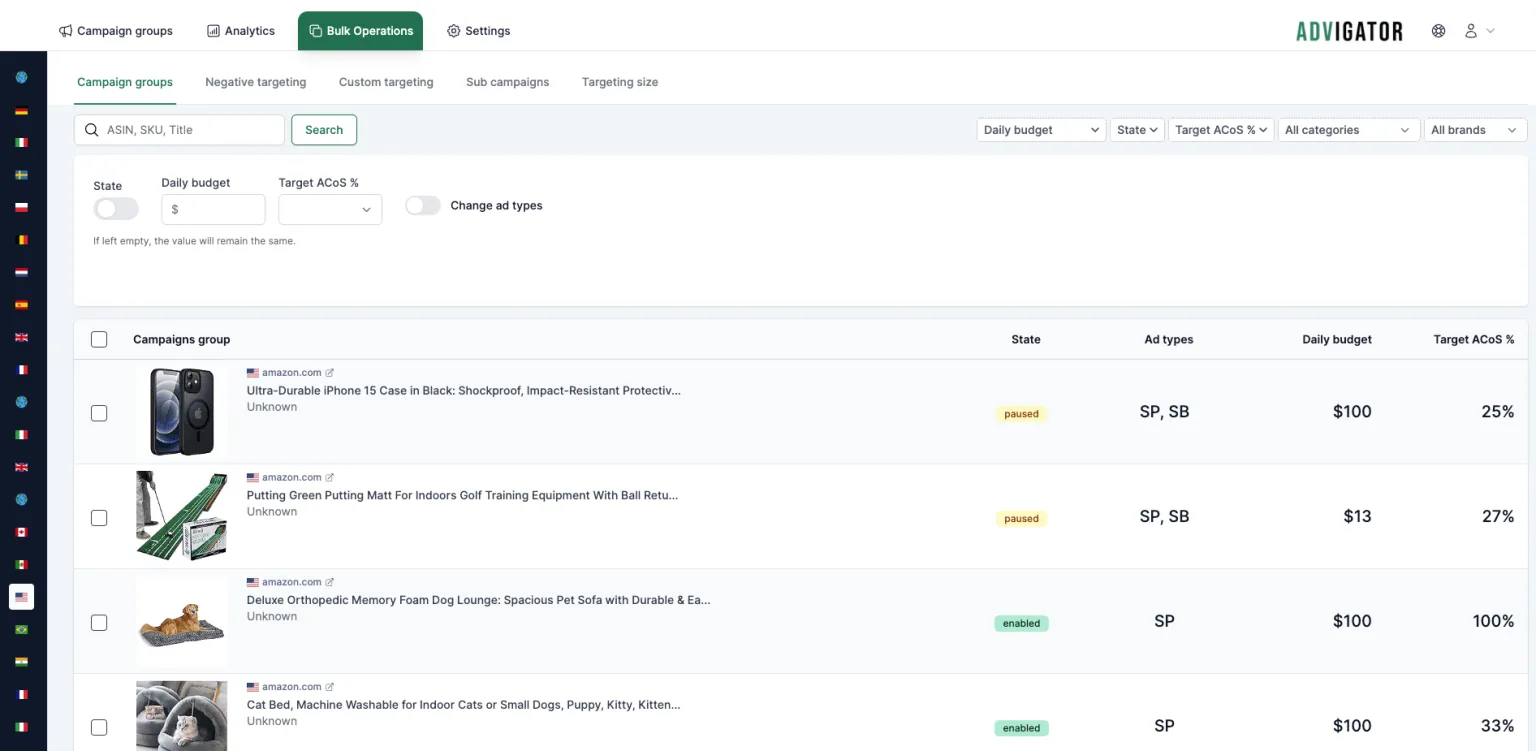
Task: Choose the Spain flag marketplace in sidebar
Action: [21, 305]
